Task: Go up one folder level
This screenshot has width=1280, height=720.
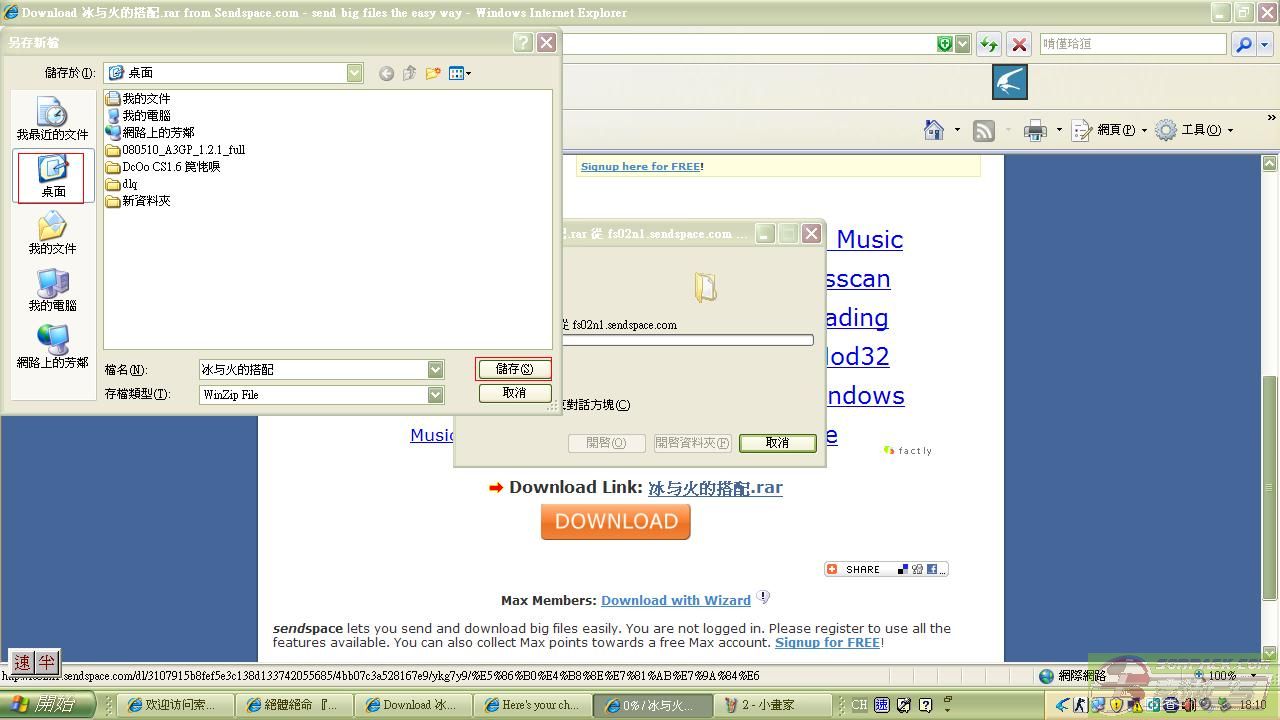Action: (x=409, y=73)
